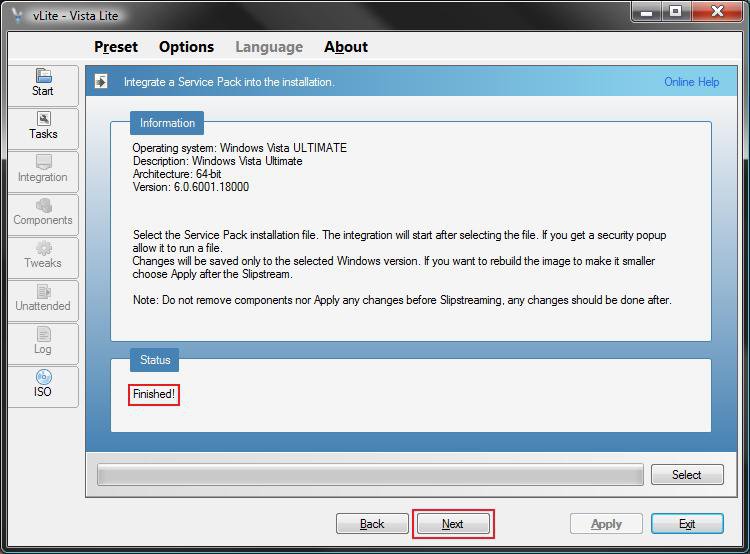Open the Start page in sidebar
The image size is (750, 554).
[x=43, y=85]
